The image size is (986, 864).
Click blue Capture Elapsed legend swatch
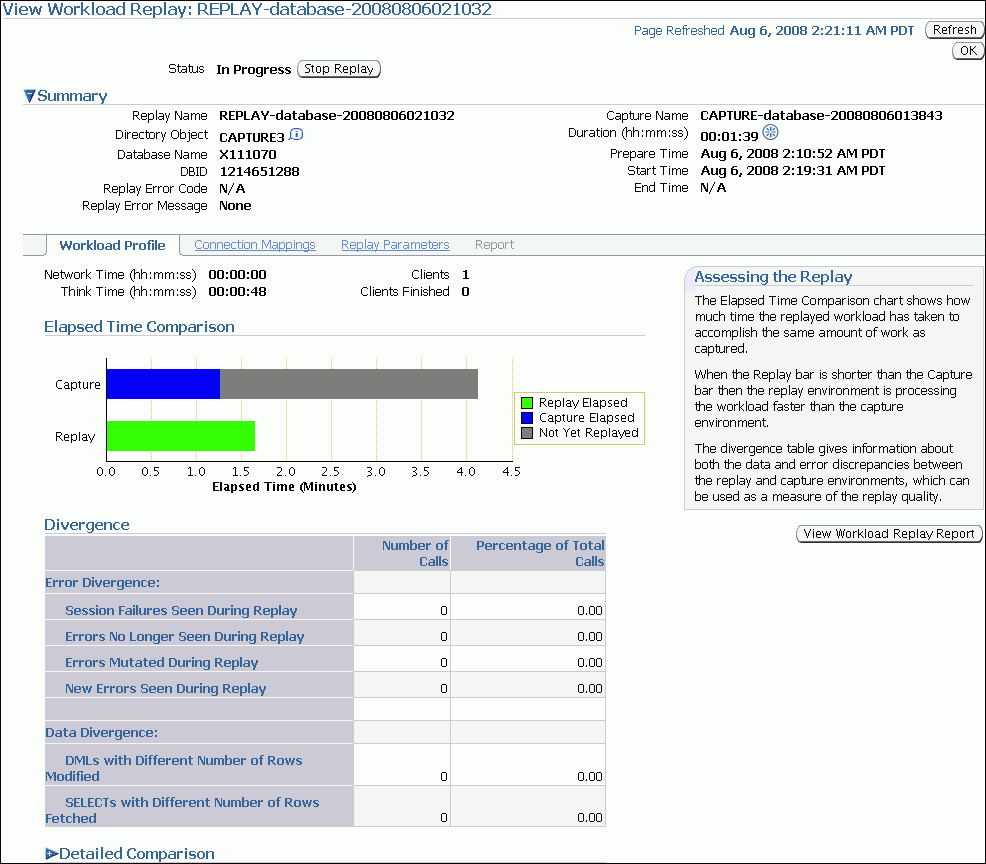527,418
